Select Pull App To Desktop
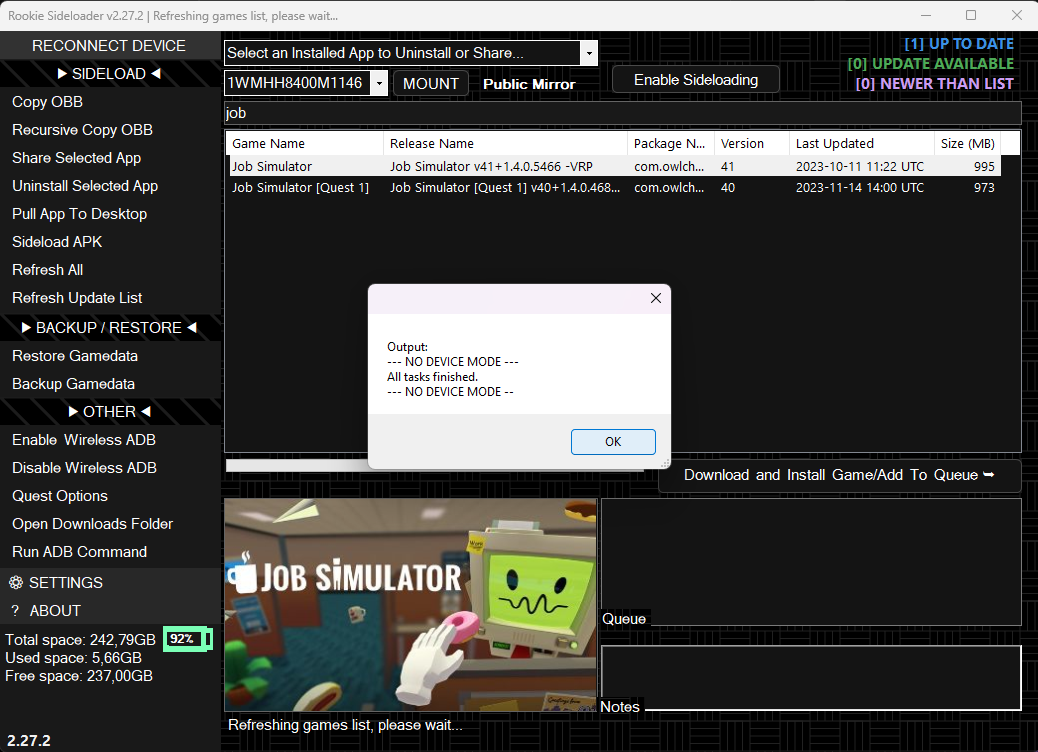The width and height of the screenshot is (1038, 752). click(x=79, y=214)
